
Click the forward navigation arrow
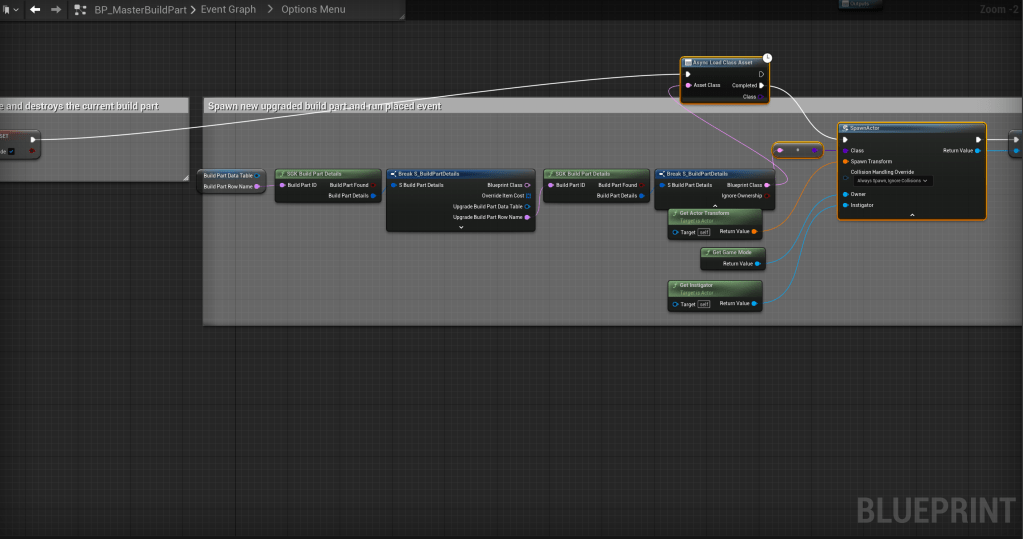click(x=56, y=9)
